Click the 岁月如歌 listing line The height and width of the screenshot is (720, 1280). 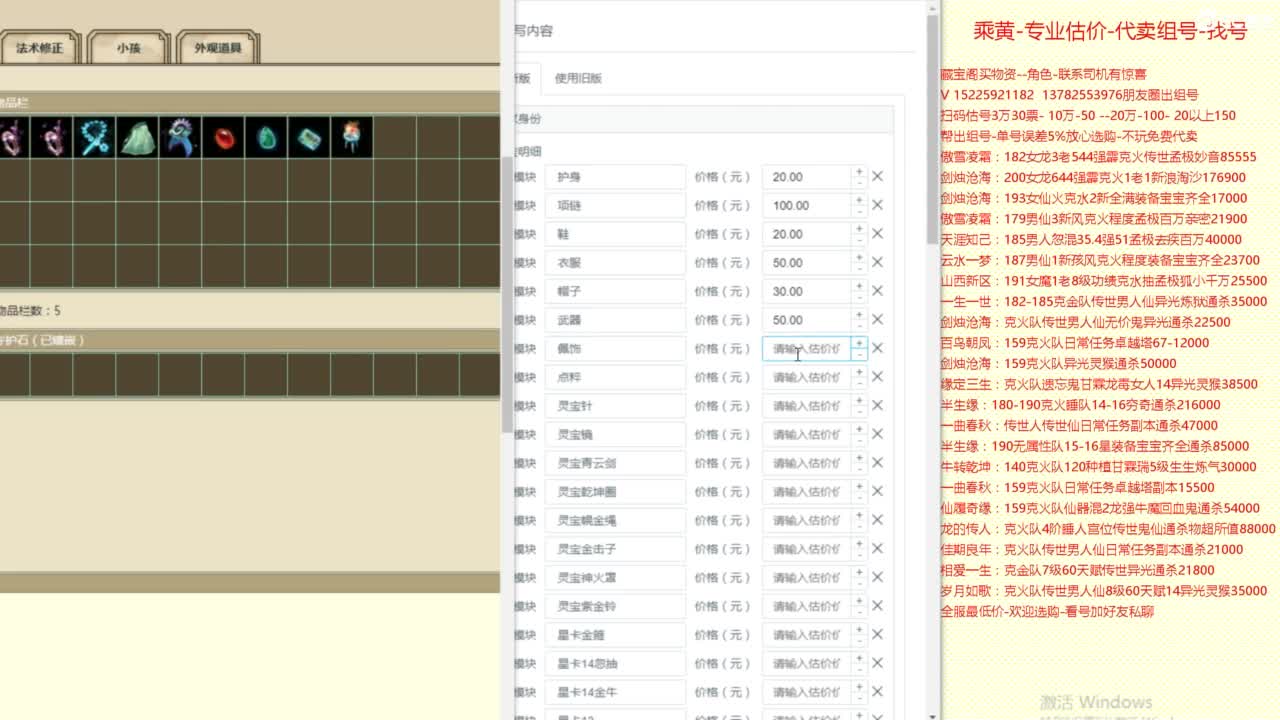[x=1104, y=590]
